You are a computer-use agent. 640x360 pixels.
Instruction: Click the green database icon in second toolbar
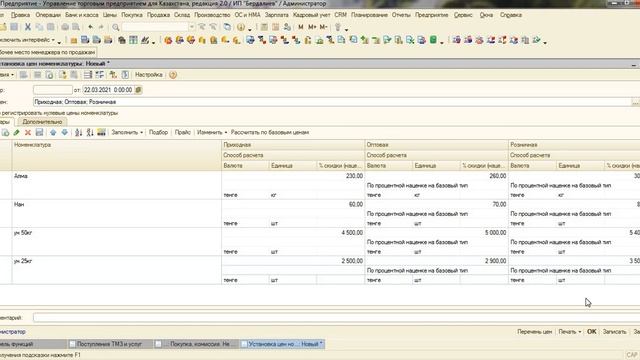(433, 40)
